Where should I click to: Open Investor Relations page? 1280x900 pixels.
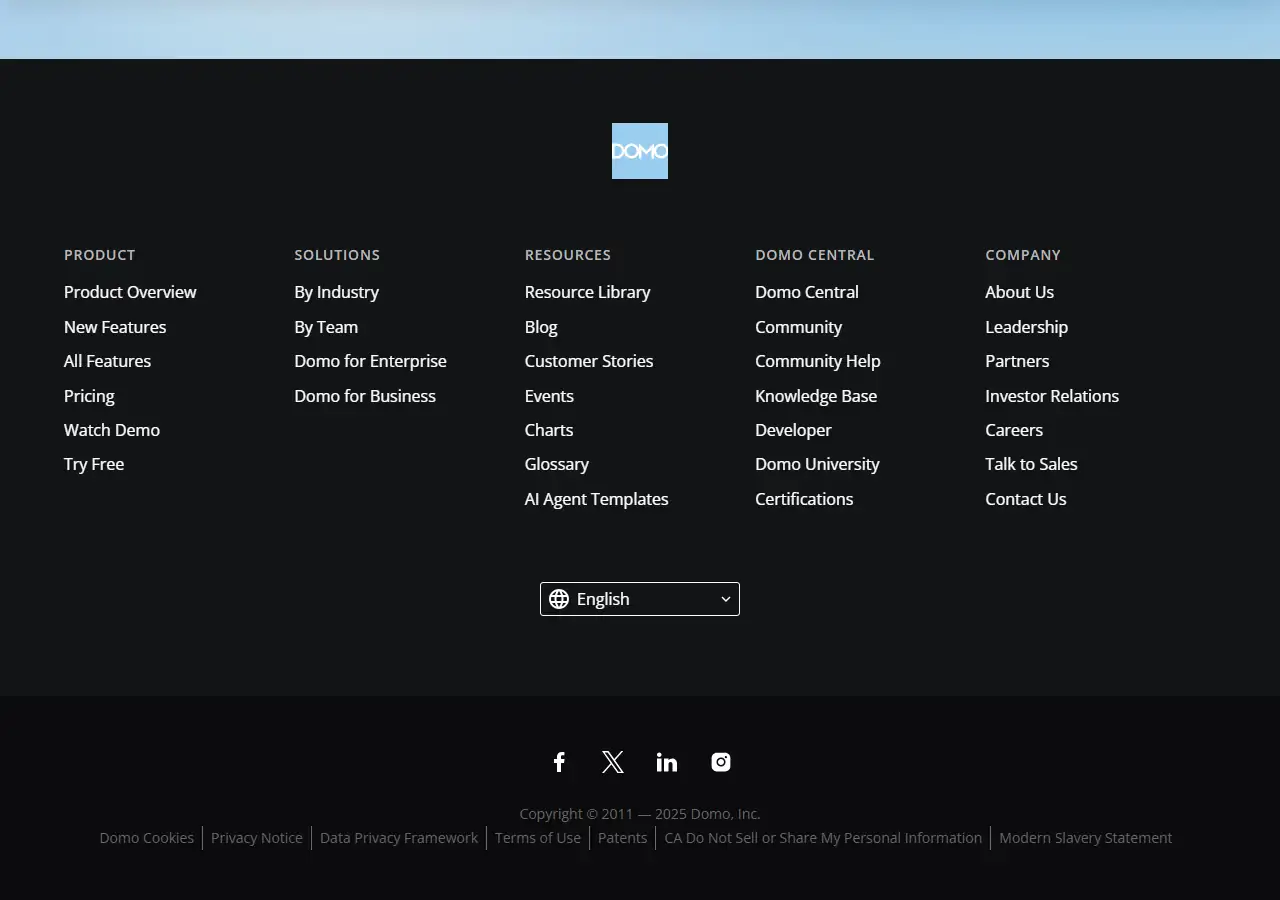[1051, 396]
